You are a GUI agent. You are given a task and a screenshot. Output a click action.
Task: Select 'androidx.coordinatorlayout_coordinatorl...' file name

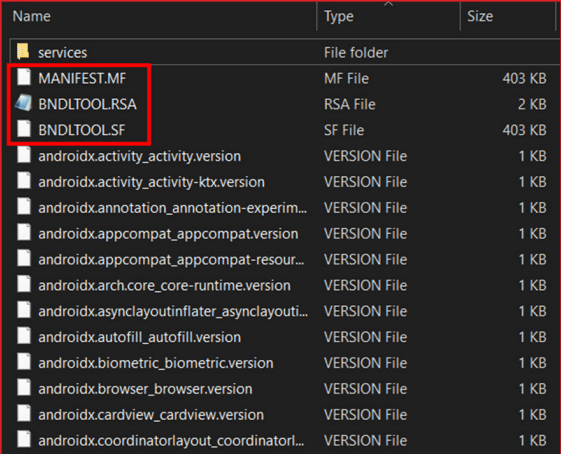click(171, 441)
